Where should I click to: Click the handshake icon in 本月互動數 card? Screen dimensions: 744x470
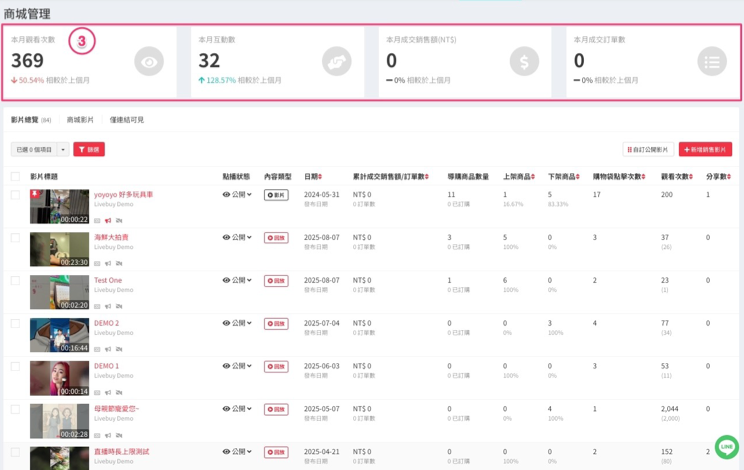[x=336, y=62]
